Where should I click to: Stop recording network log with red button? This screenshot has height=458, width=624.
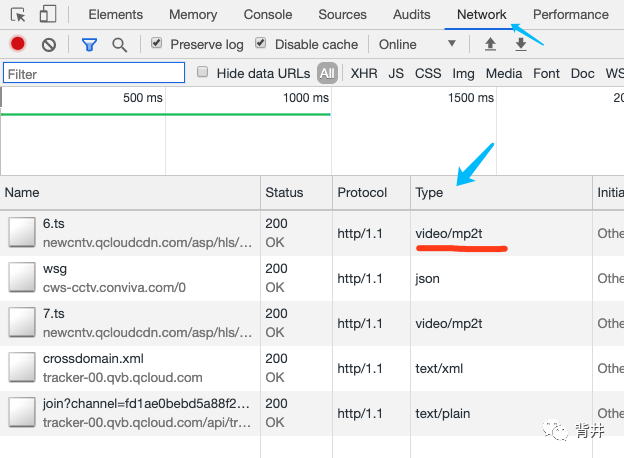[18, 44]
